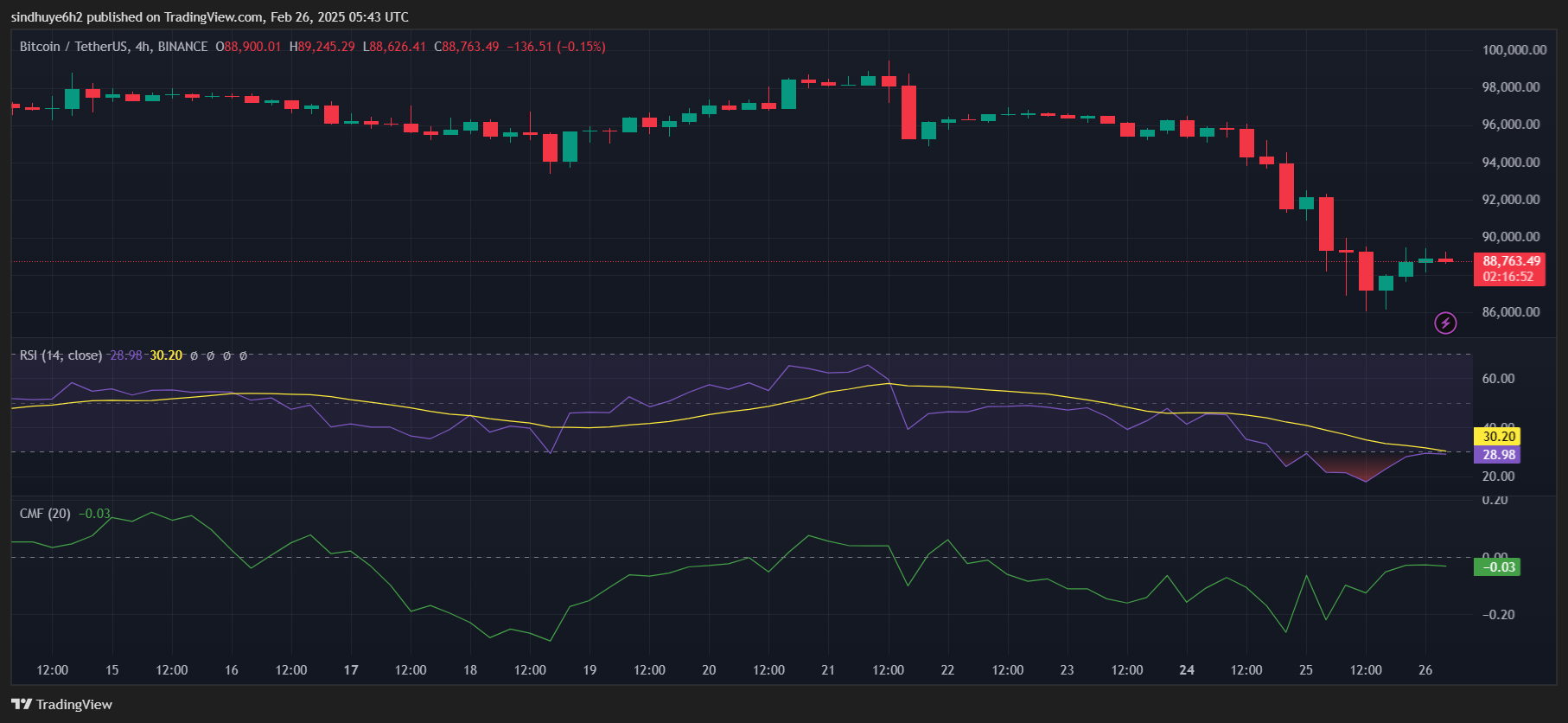This screenshot has height=723, width=1568.
Task: Click the yellow 30.20 RSI axis tag
Action: (1498, 437)
